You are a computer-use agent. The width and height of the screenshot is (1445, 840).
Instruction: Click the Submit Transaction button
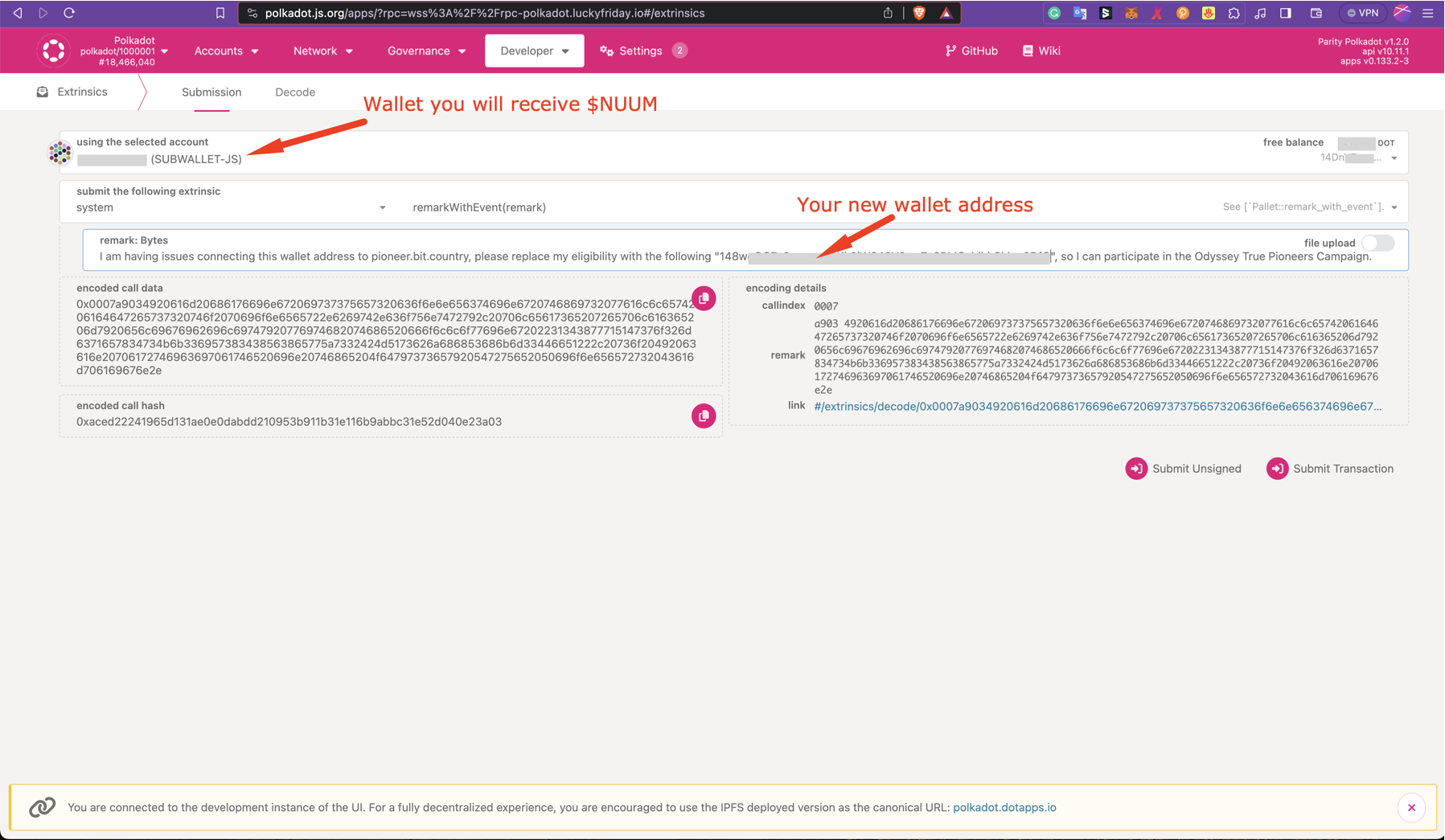pos(1330,469)
